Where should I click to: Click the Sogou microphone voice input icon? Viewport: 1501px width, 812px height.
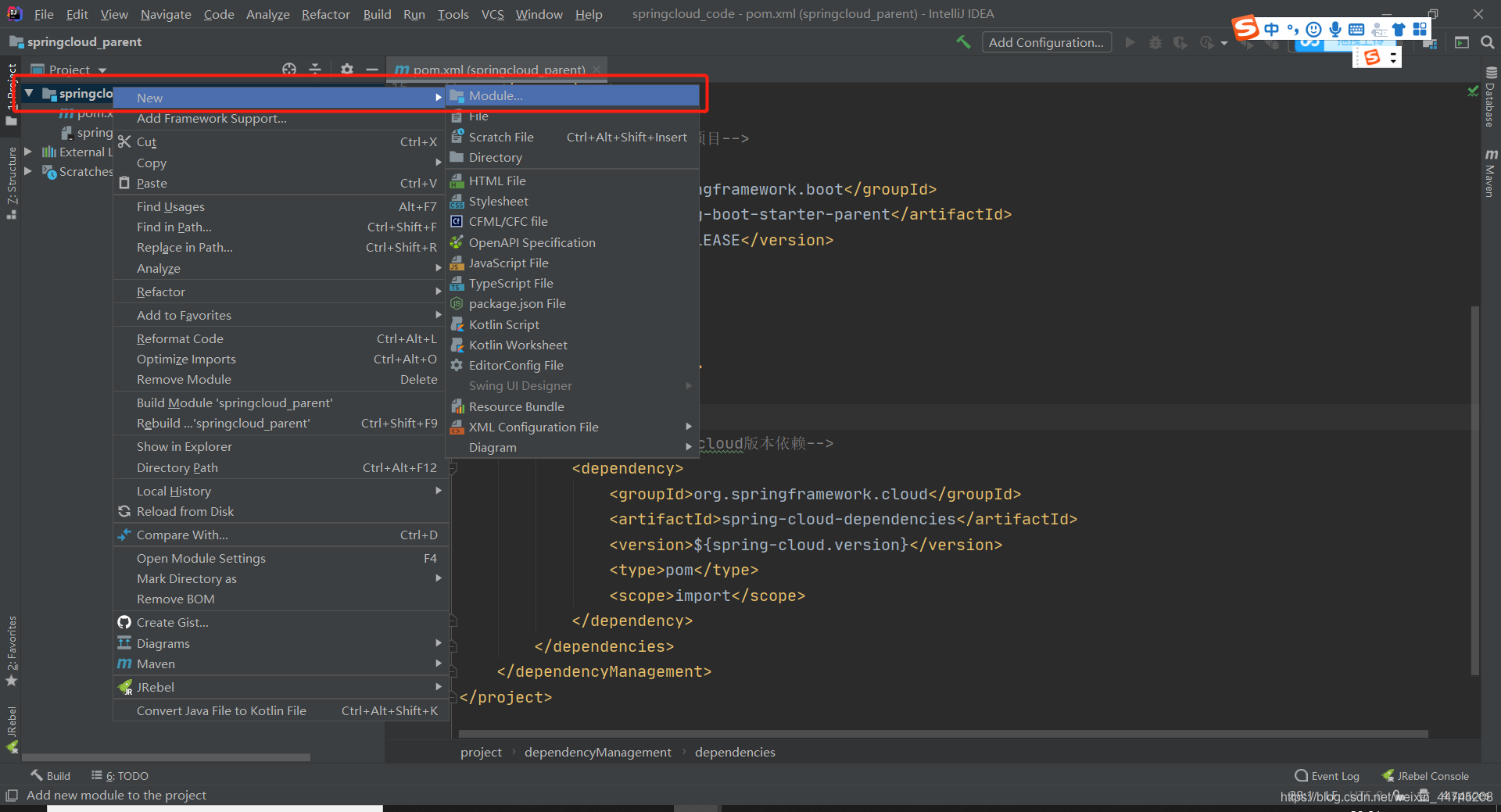point(1335,29)
